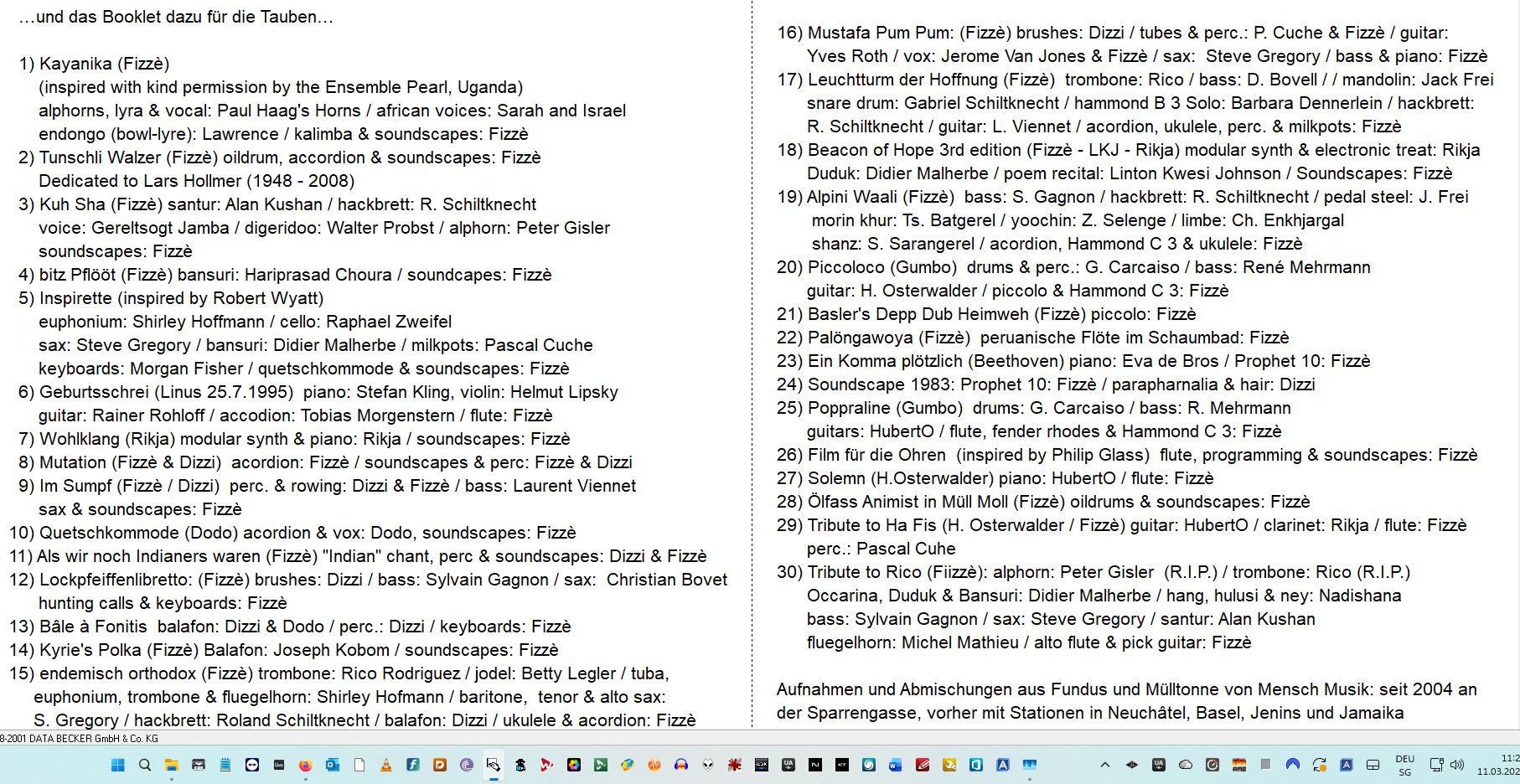This screenshot has width=1520, height=784.
Task: Open the DEU SG keyboard language switcher
Action: click(1405, 765)
